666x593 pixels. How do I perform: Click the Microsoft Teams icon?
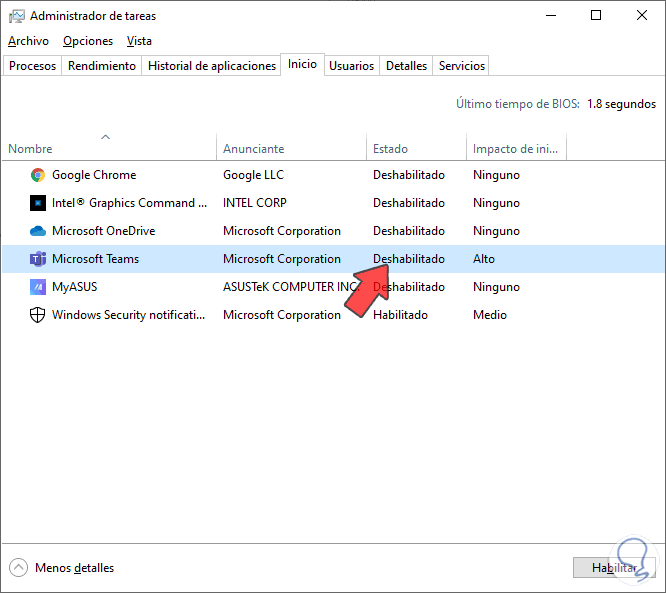[x=38, y=259]
